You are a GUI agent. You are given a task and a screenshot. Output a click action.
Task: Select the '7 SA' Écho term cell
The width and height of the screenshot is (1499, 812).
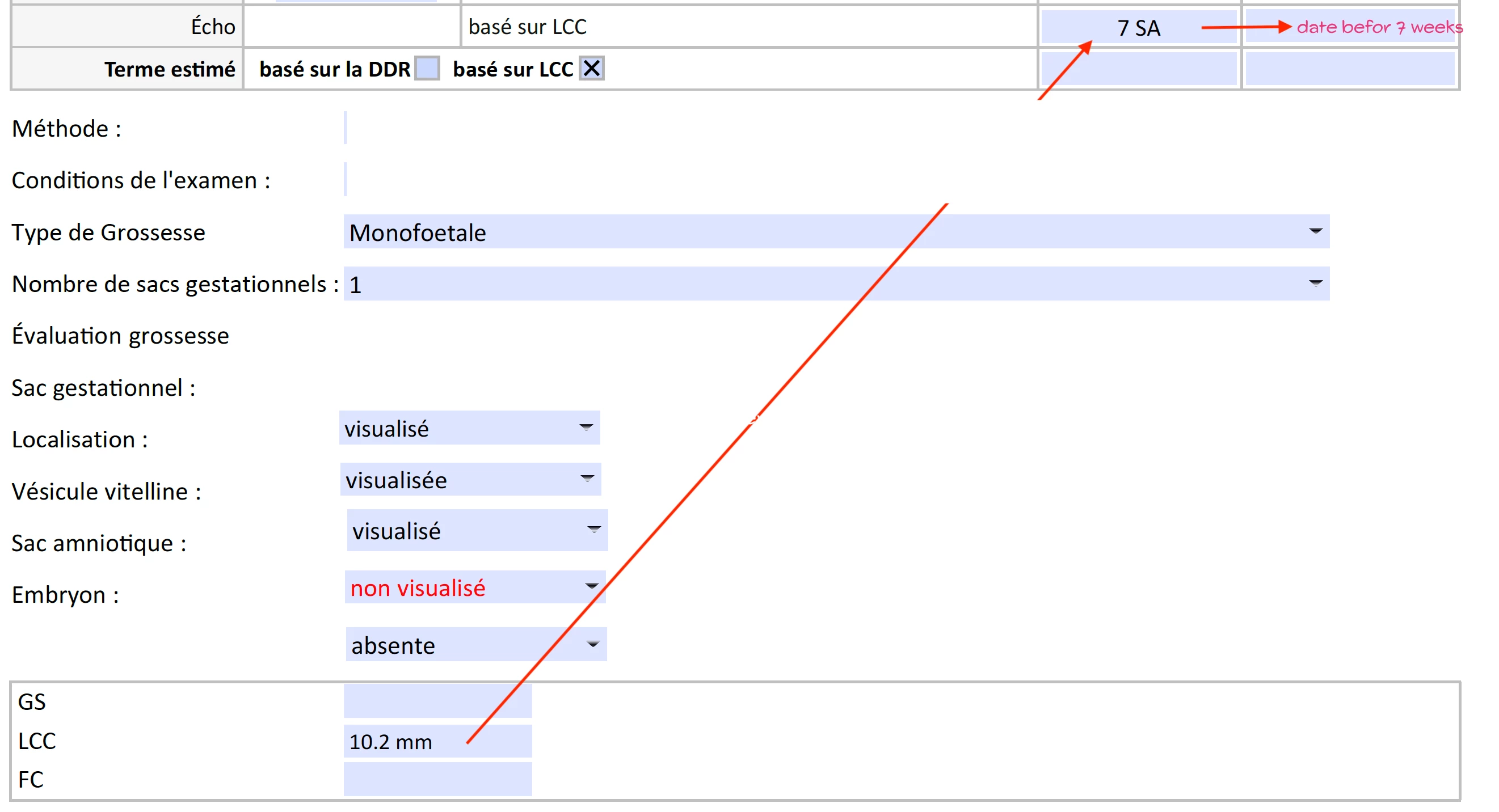point(1138,27)
